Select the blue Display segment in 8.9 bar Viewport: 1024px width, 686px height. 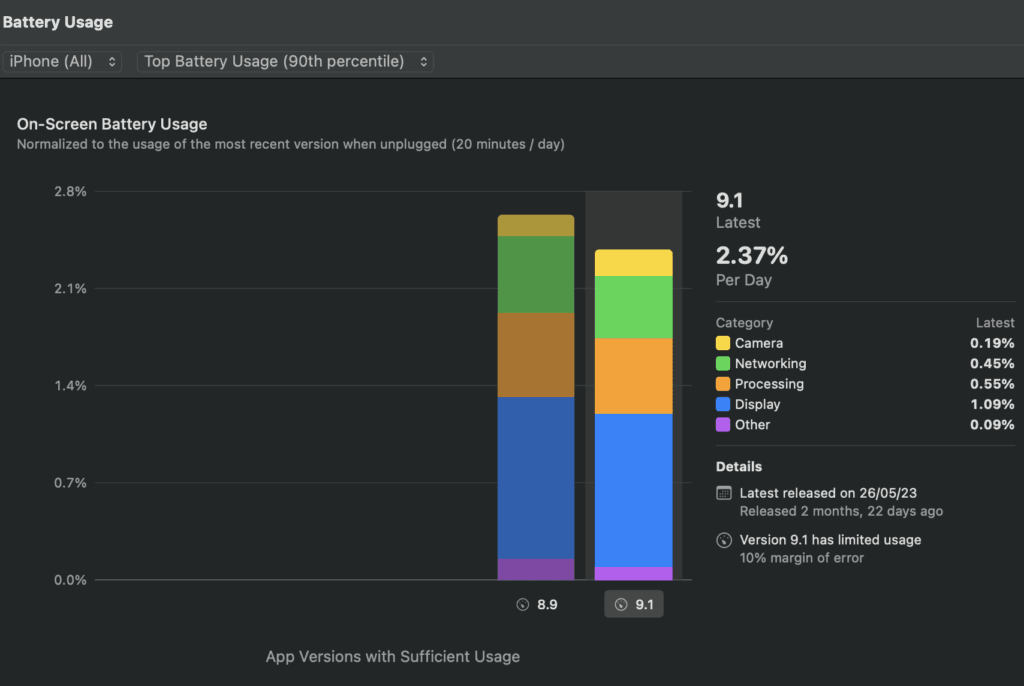[x=536, y=478]
